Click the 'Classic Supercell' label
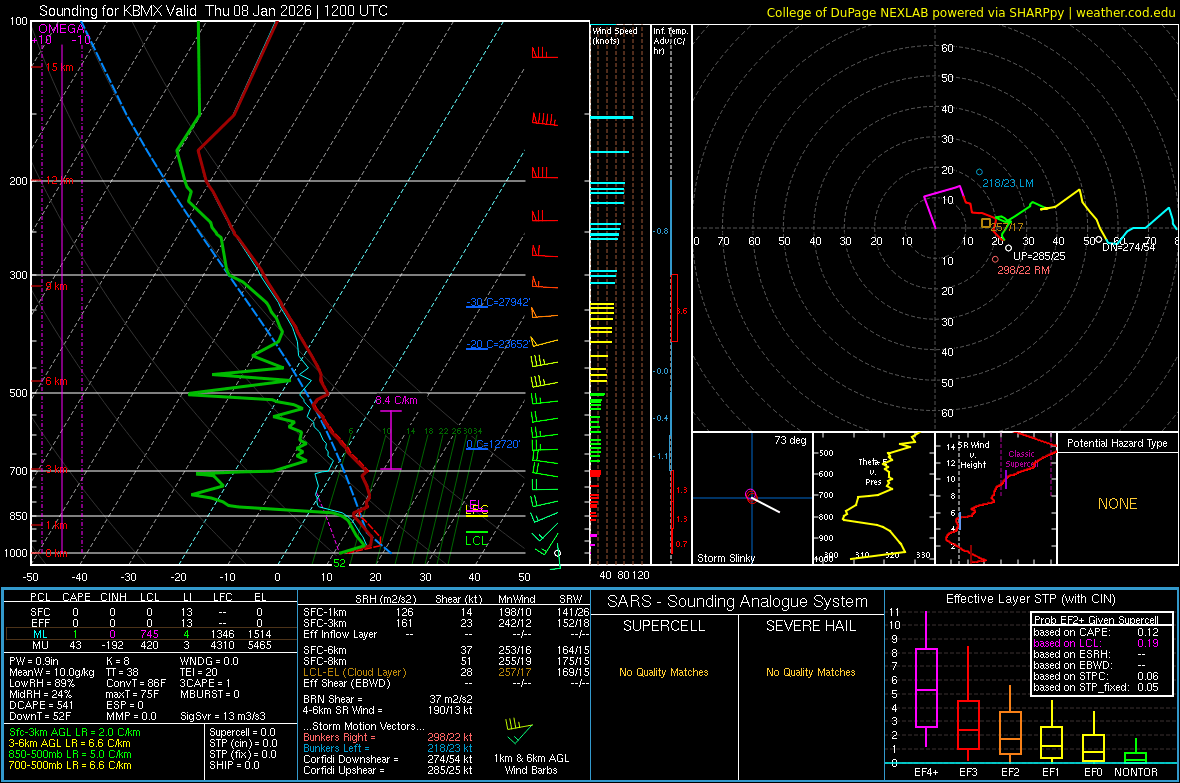This screenshot has width=1180, height=783. click(x=1021, y=459)
